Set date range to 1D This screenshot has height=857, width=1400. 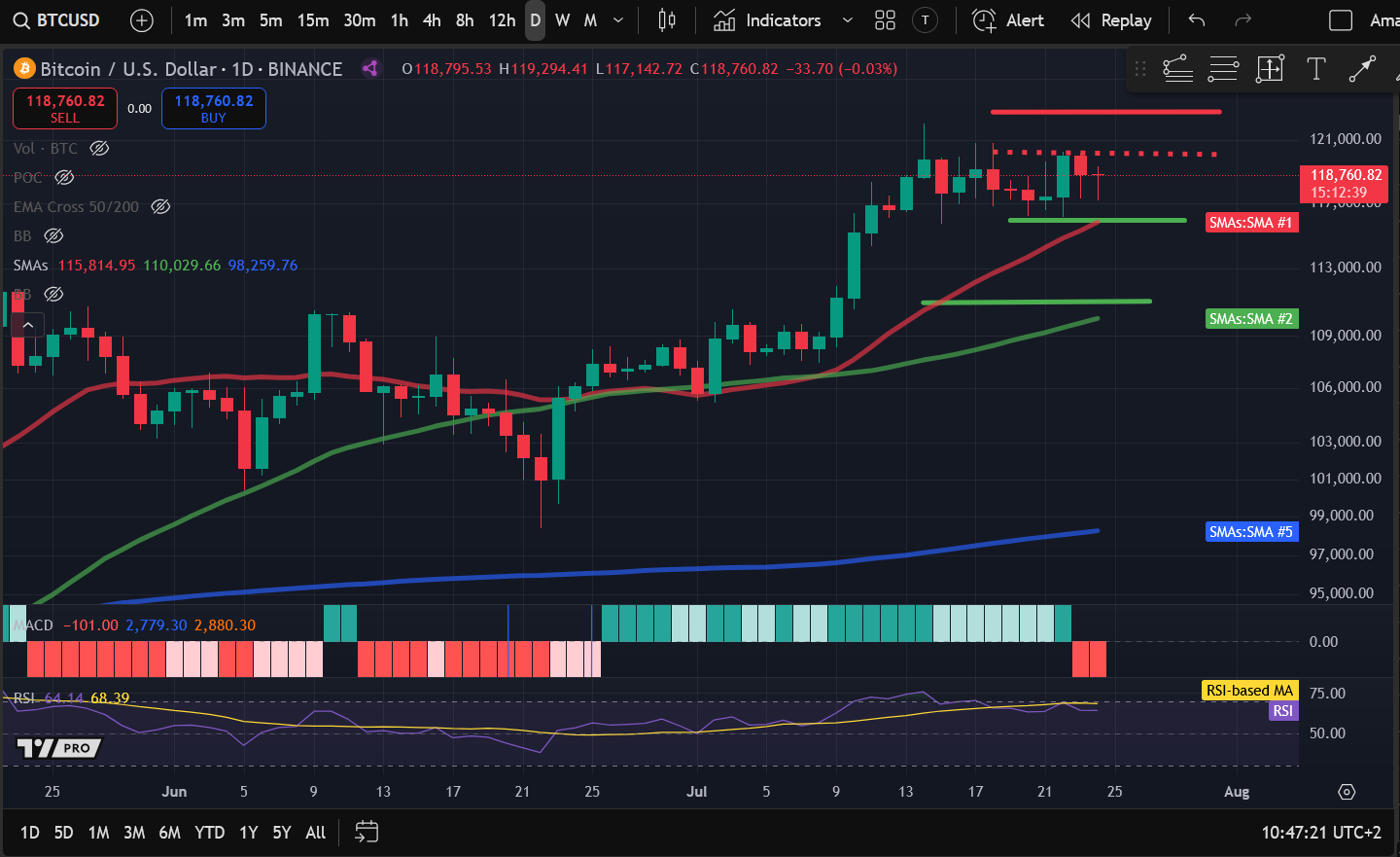(30, 833)
